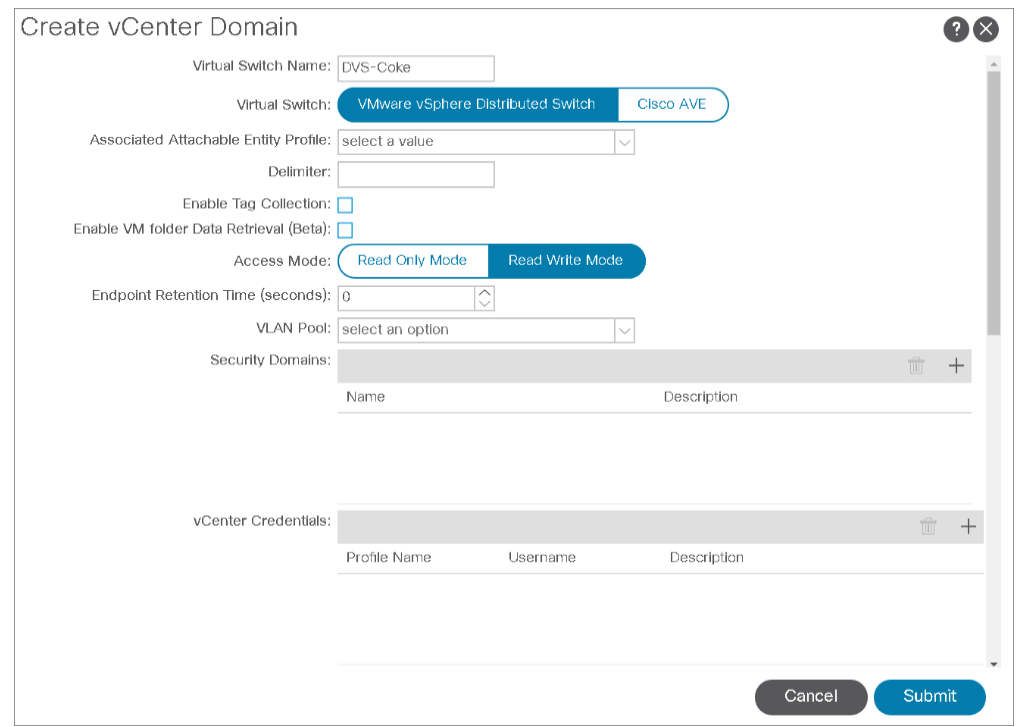Click the Virtual Switch Name field

pyautogui.click(x=416, y=68)
